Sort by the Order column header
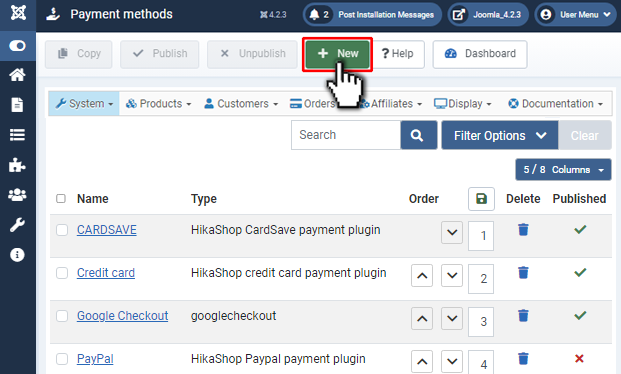Screen dimensions: 621x374 424,198
